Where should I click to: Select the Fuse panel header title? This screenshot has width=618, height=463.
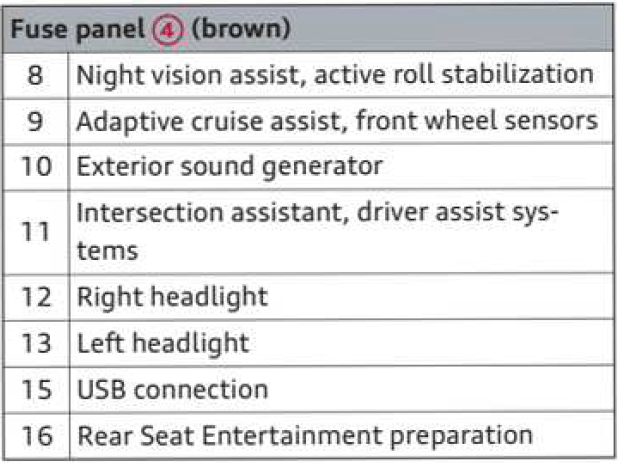pos(150,30)
